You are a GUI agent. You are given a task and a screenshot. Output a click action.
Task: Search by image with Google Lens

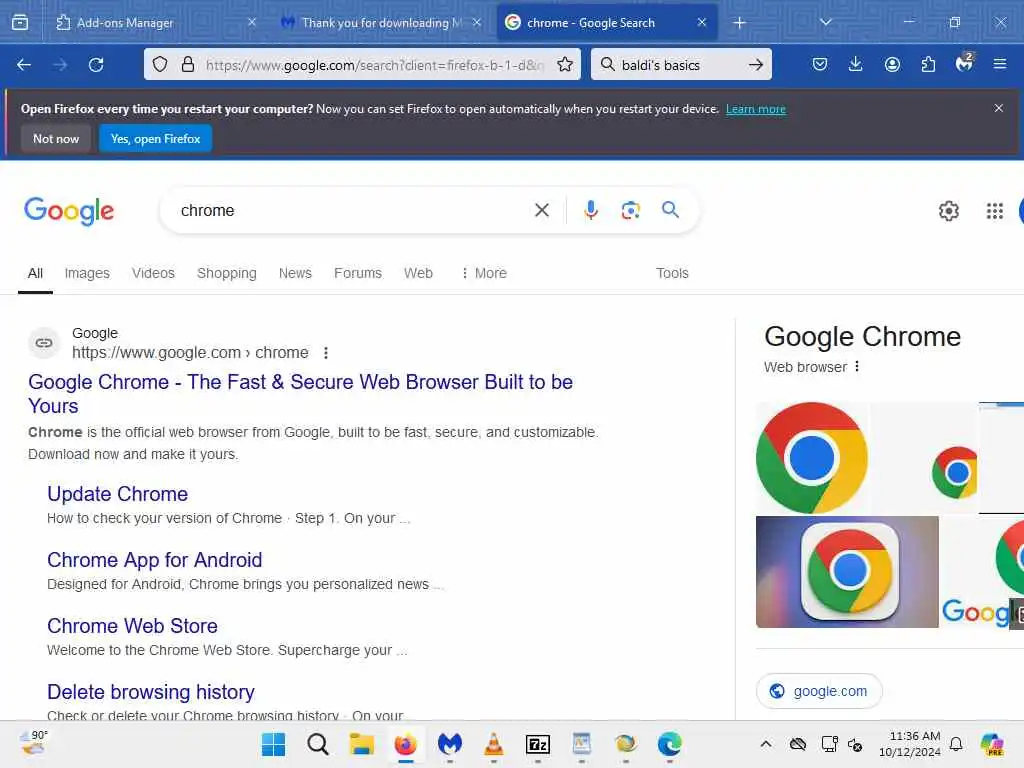point(630,210)
